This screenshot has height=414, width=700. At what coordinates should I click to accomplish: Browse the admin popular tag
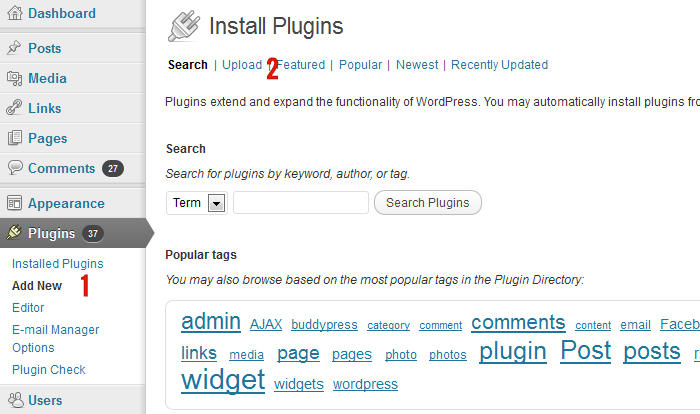coord(211,322)
